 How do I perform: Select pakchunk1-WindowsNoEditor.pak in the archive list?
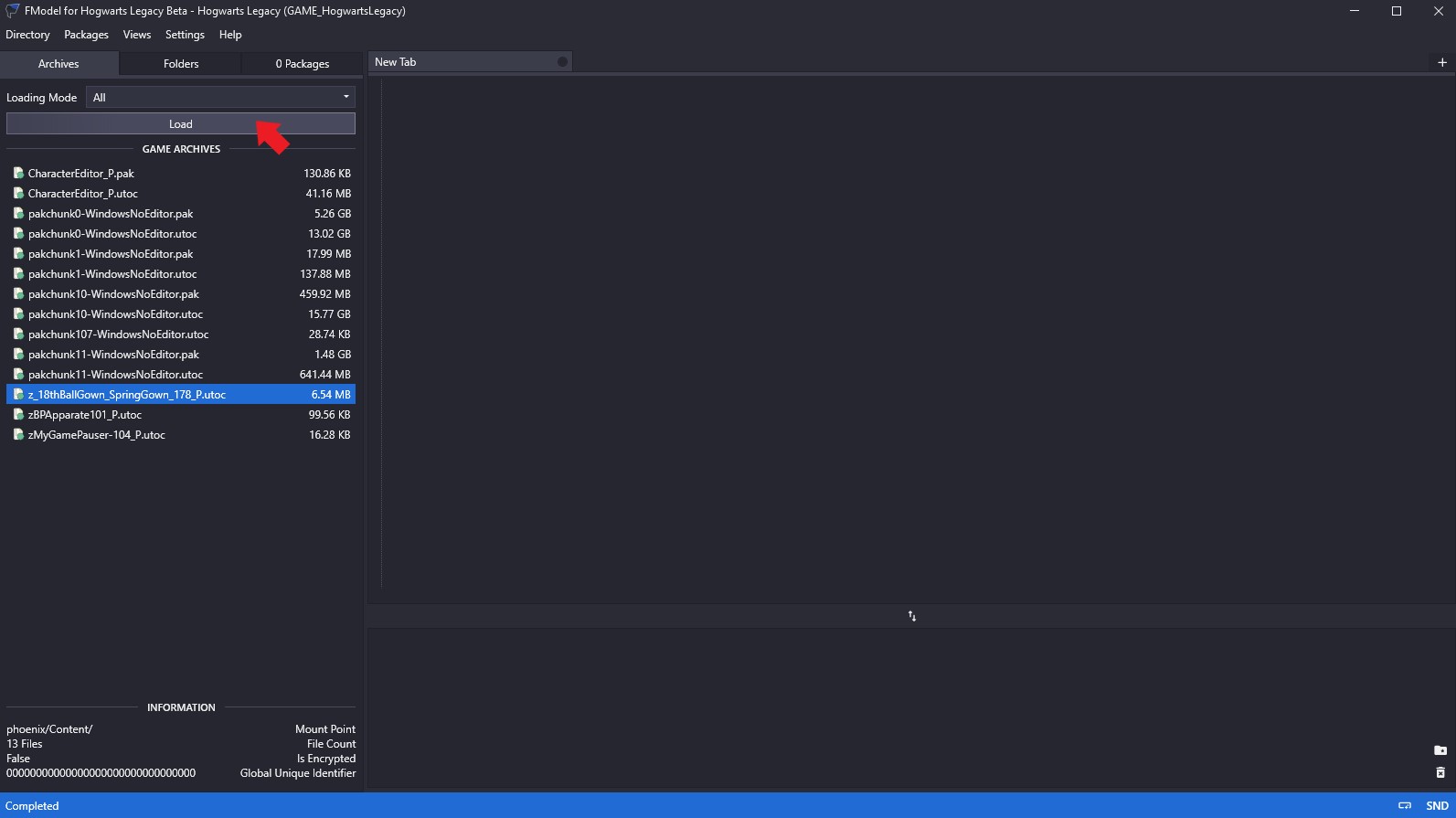point(181,254)
